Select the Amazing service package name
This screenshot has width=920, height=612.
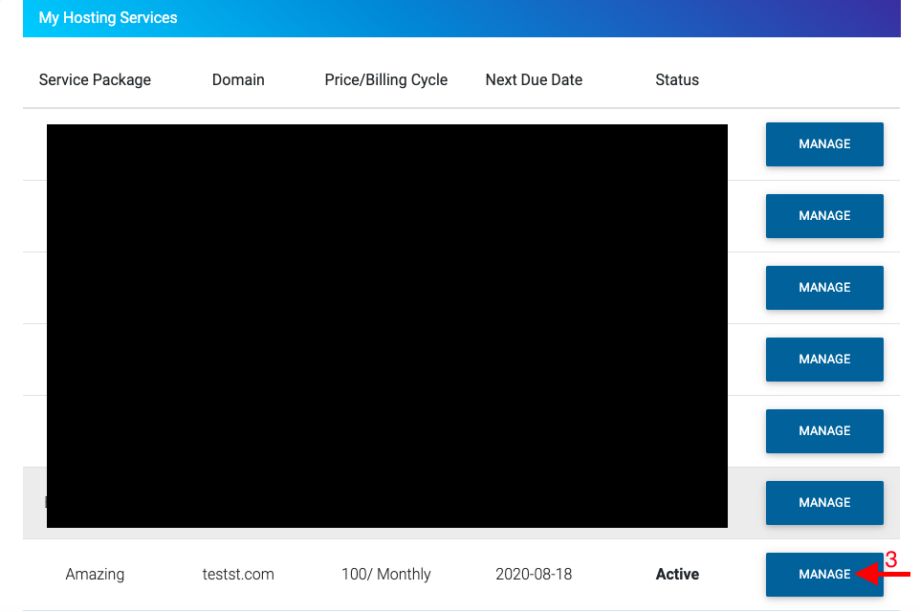pyautogui.click(x=94, y=574)
